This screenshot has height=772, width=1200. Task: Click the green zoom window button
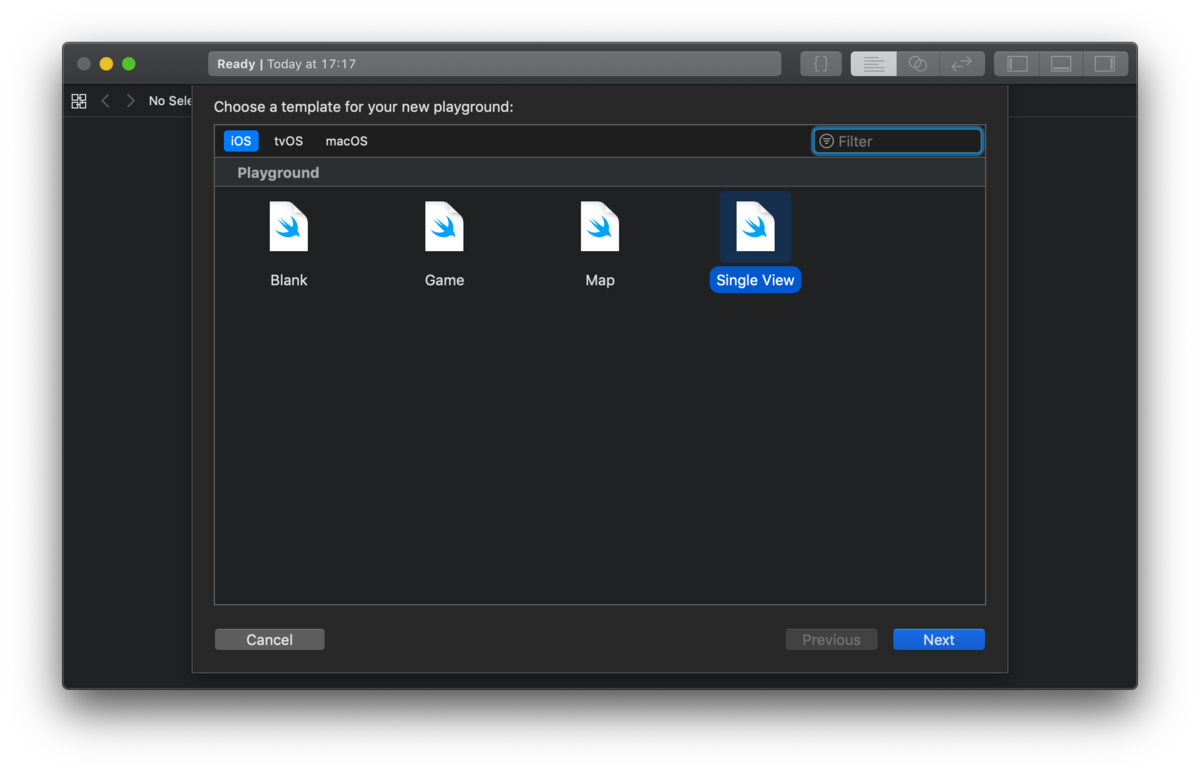pos(129,64)
